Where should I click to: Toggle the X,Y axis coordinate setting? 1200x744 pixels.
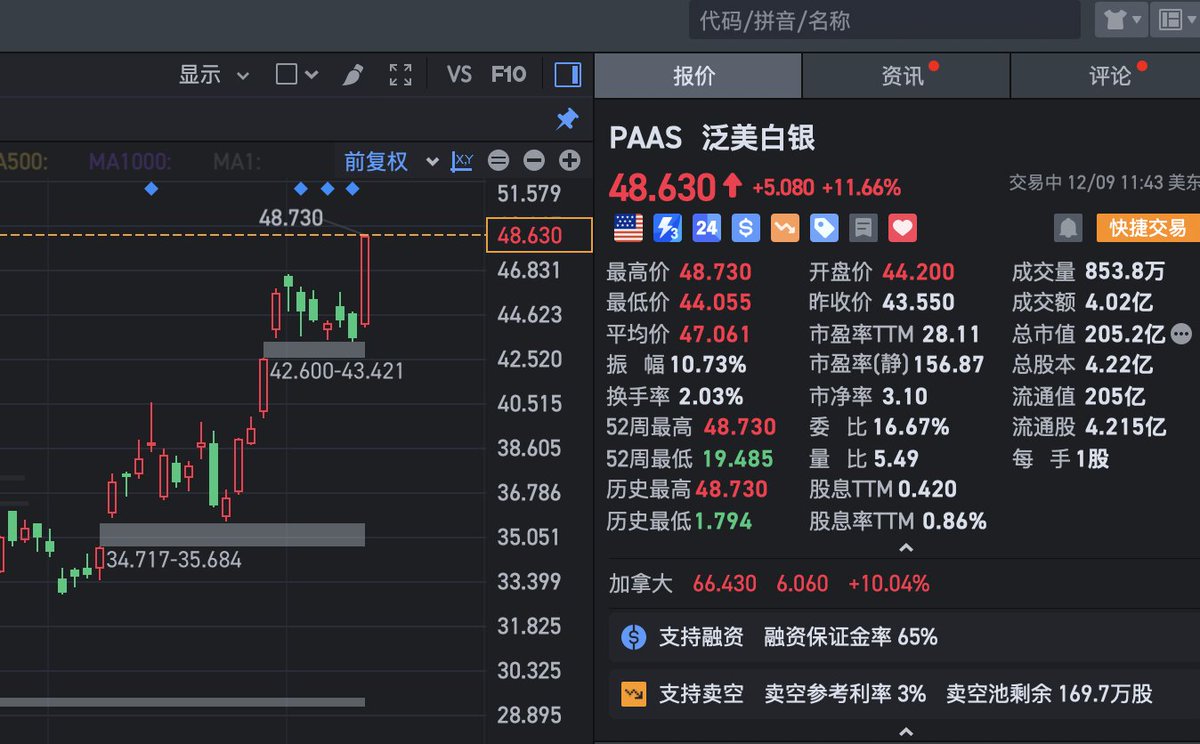[x=462, y=161]
